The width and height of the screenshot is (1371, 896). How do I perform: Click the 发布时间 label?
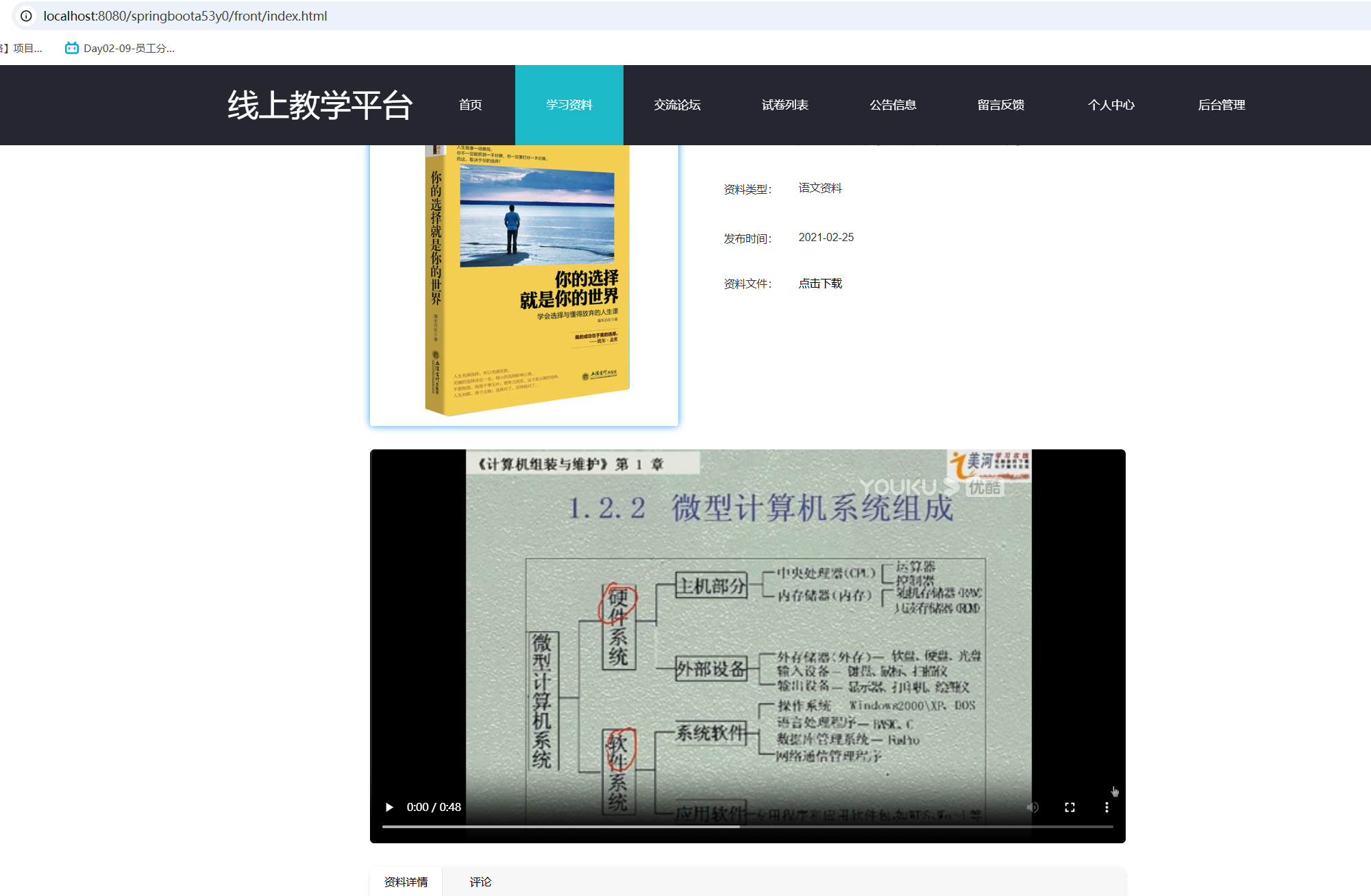[x=748, y=238]
